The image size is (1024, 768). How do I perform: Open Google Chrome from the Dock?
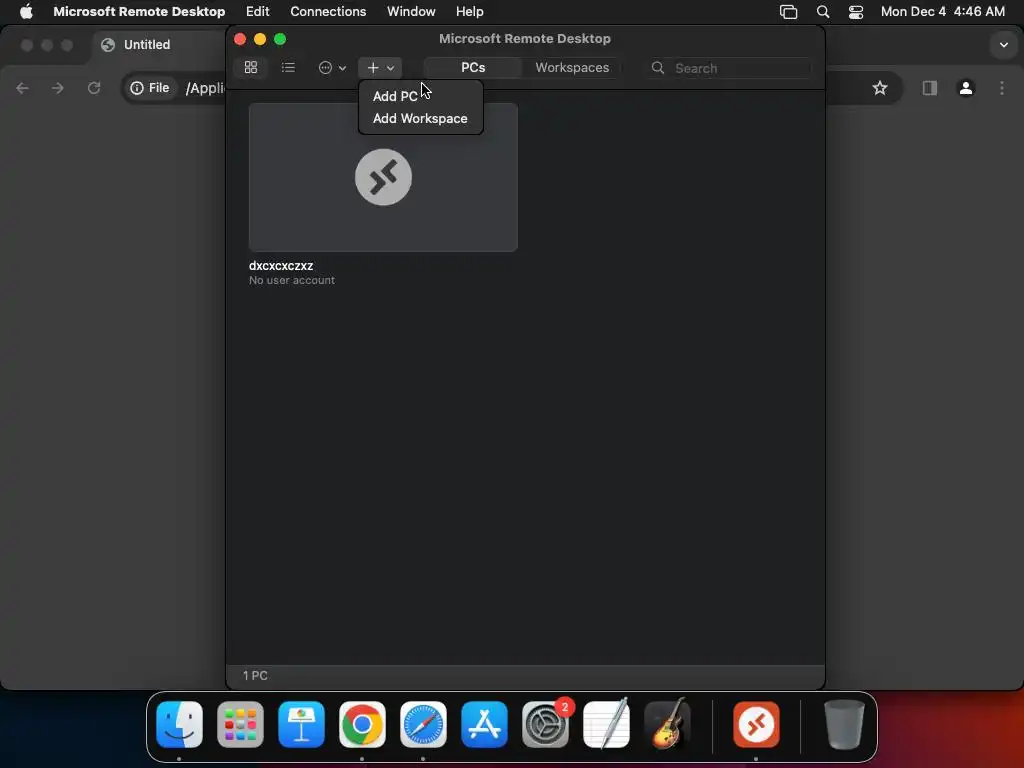point(362,724)
